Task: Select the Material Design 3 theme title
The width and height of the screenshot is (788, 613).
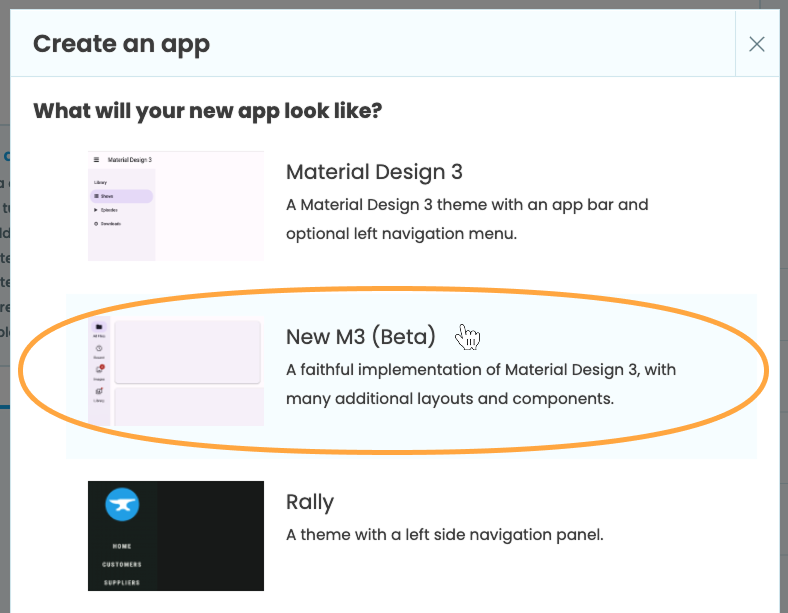Action: coord(374,172)
